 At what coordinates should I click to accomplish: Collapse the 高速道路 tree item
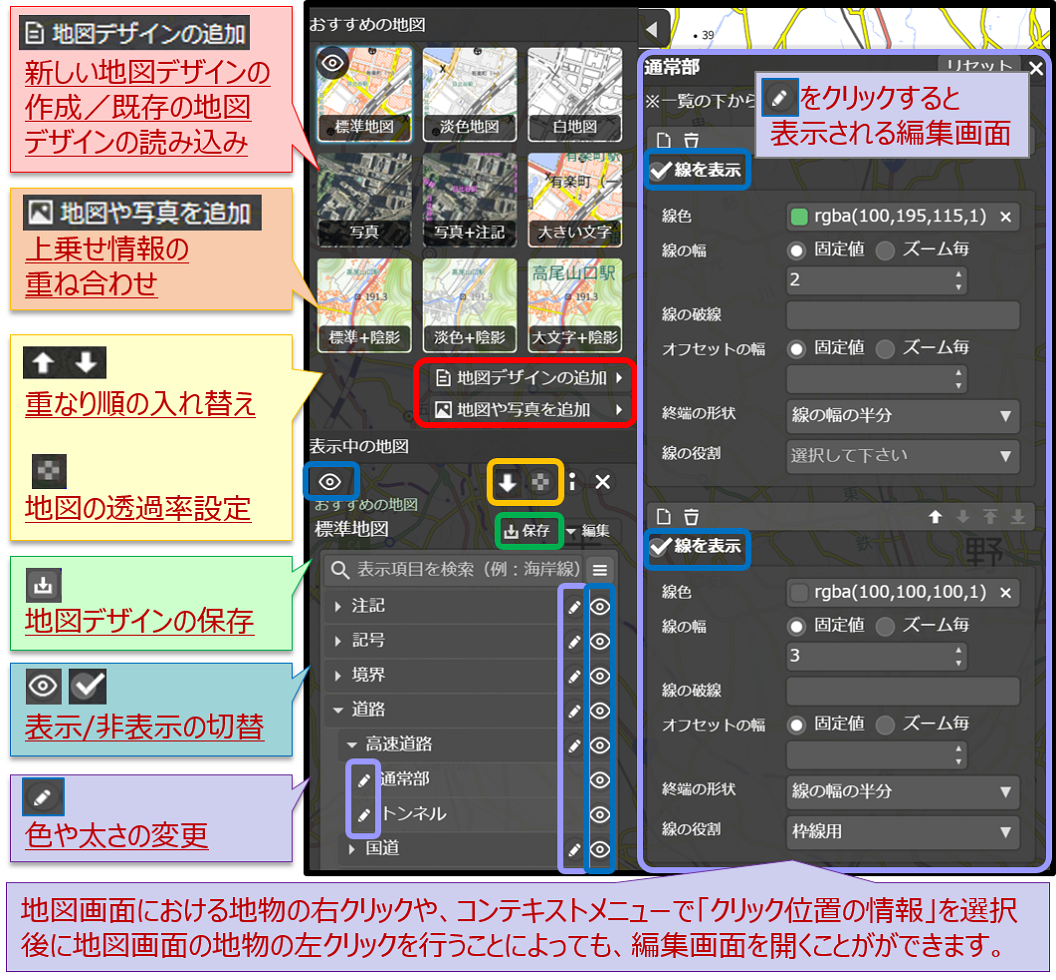coord(352,745)
